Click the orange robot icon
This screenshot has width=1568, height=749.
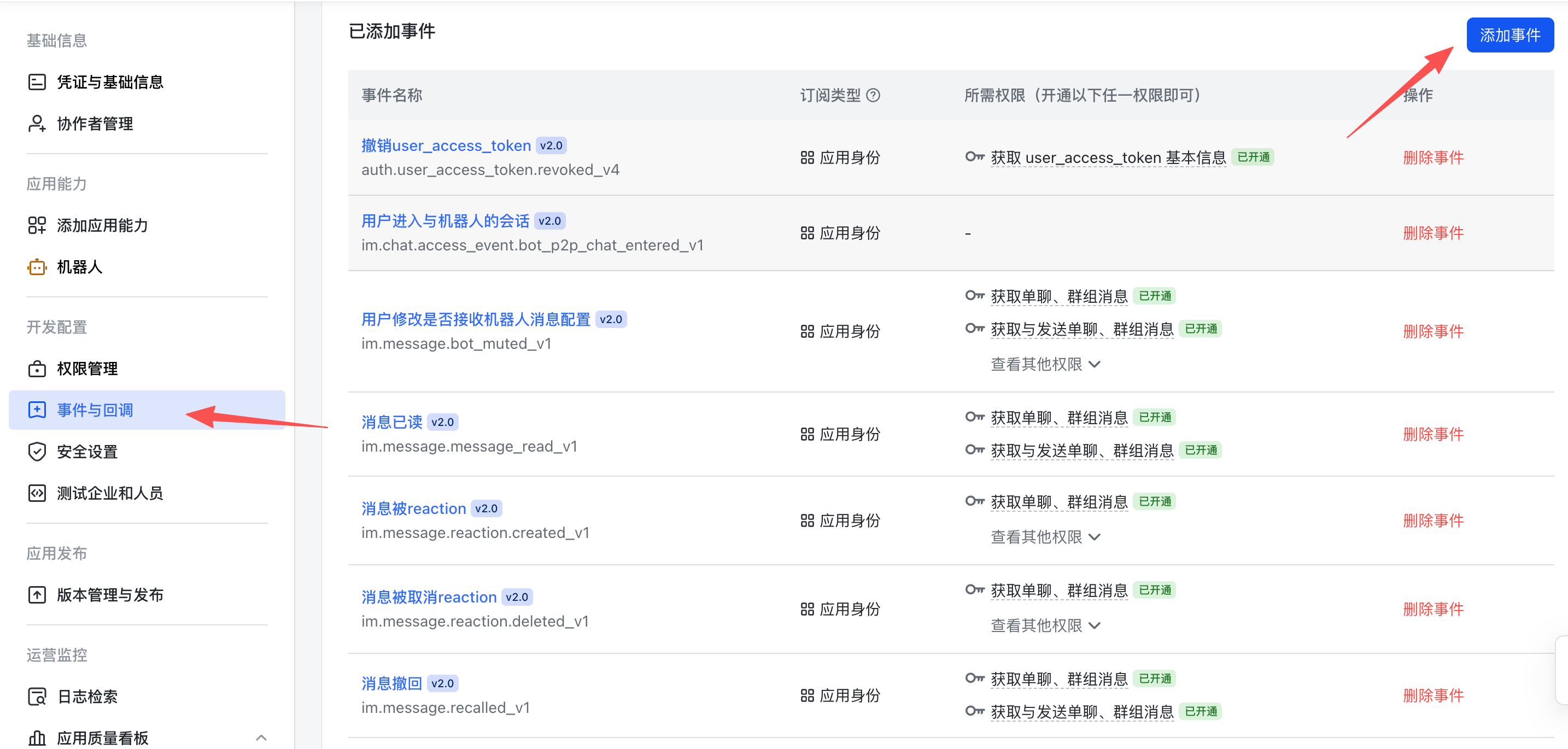[x=37, y=266]
